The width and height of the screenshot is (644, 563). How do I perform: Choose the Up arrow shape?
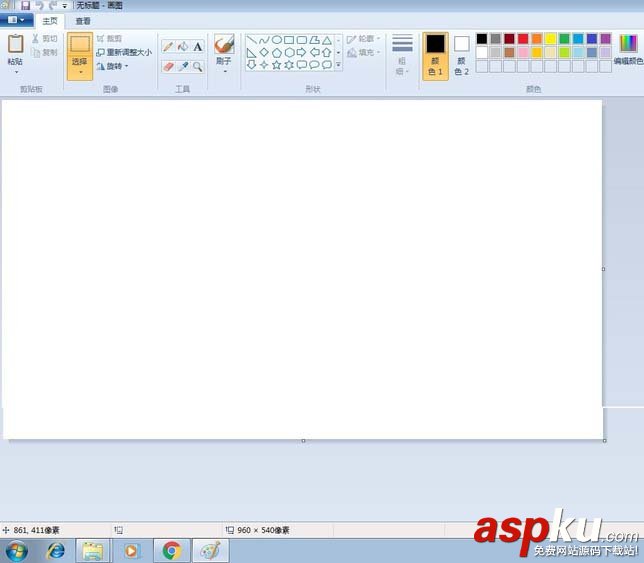[x=327, y=53]
